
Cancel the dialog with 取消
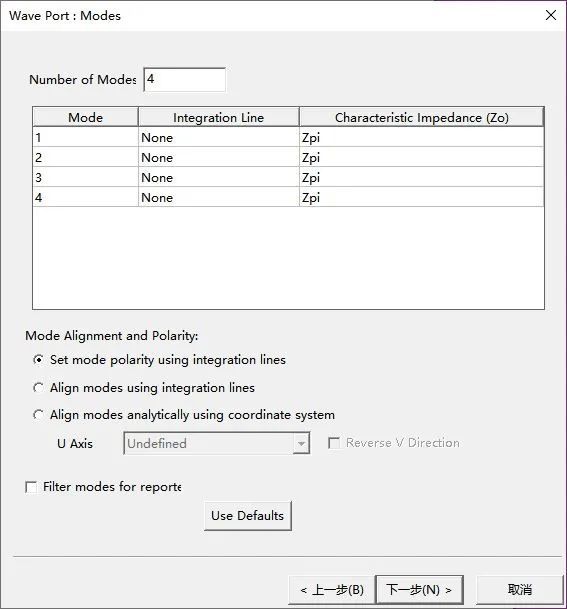point(519,590)
